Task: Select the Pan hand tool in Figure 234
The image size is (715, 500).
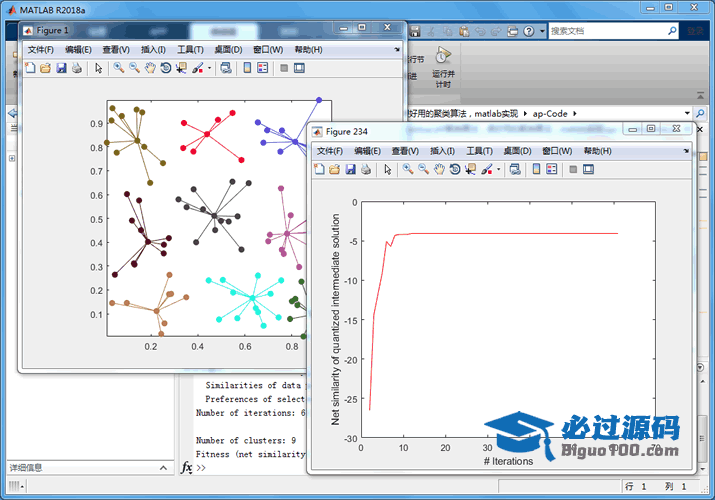Action: pyautogui.click(x=439, y=170)
